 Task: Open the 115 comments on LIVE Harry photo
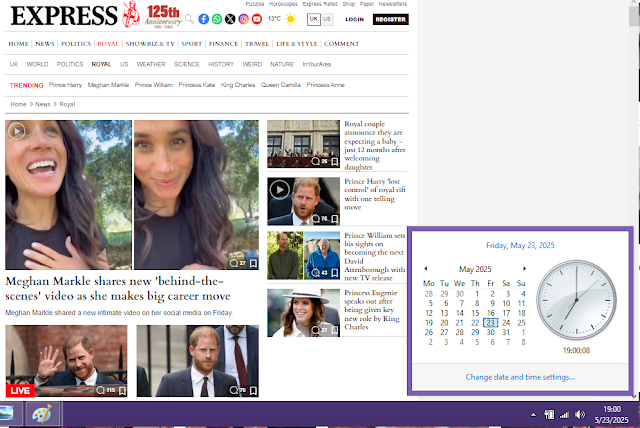coord(106,390)
